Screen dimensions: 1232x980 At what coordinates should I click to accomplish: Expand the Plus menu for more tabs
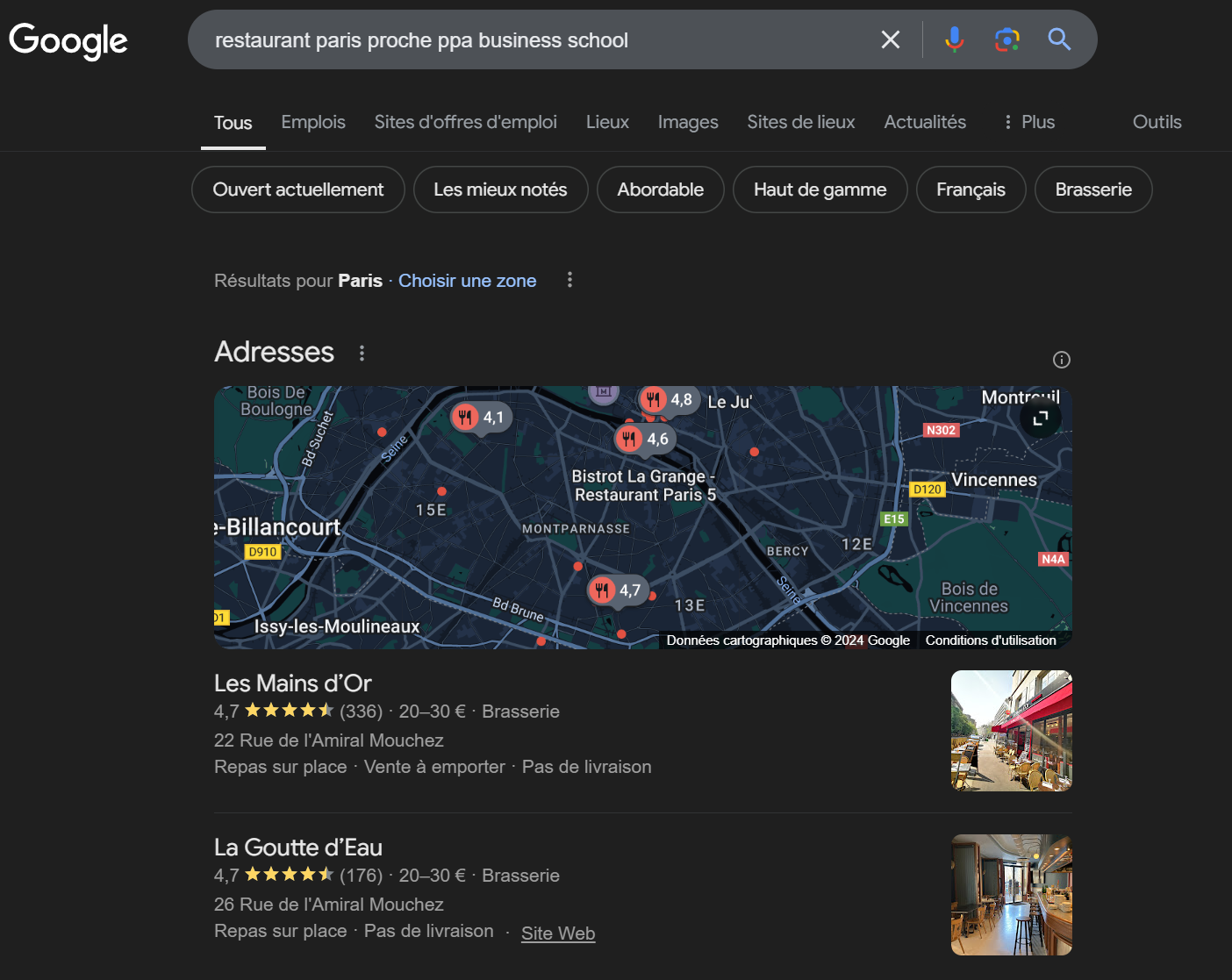pyautogui.click(x=1029, y=122)
